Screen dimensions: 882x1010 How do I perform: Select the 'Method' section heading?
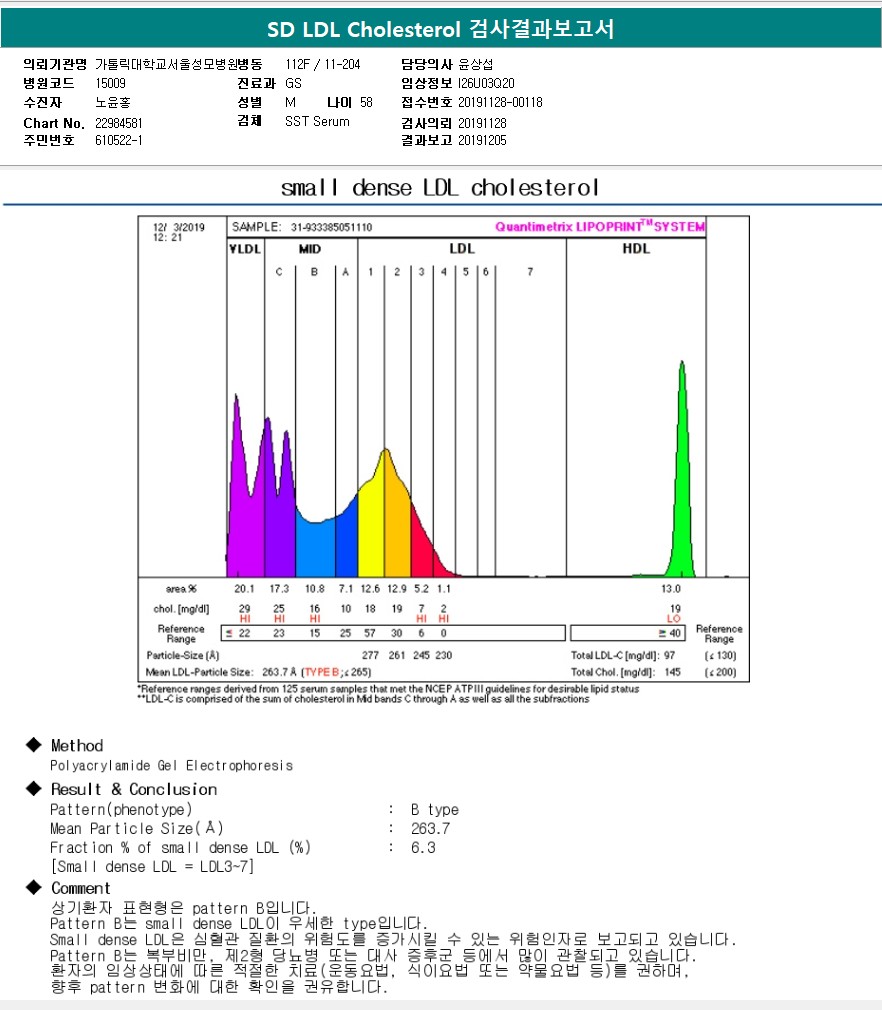click(x=77, y=745)
